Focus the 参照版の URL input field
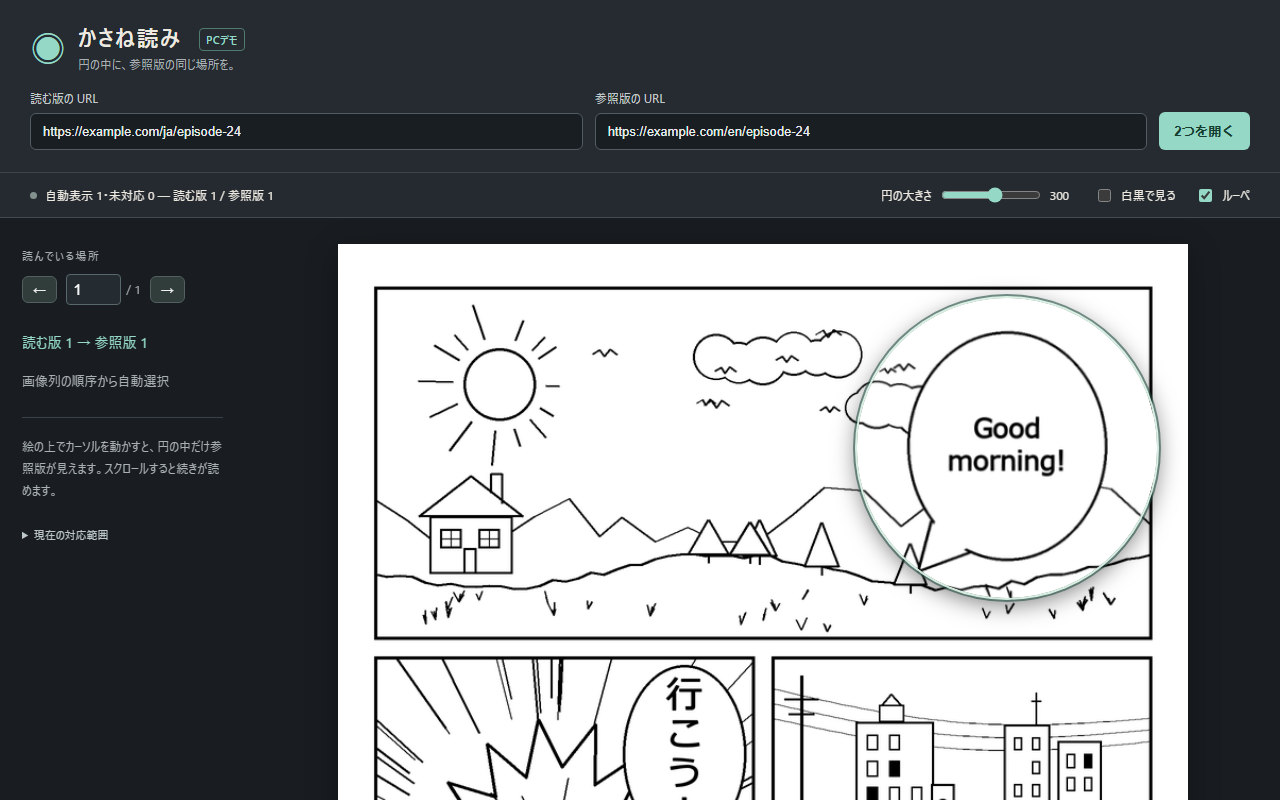 pyautogui.click(x=871, y=131)
